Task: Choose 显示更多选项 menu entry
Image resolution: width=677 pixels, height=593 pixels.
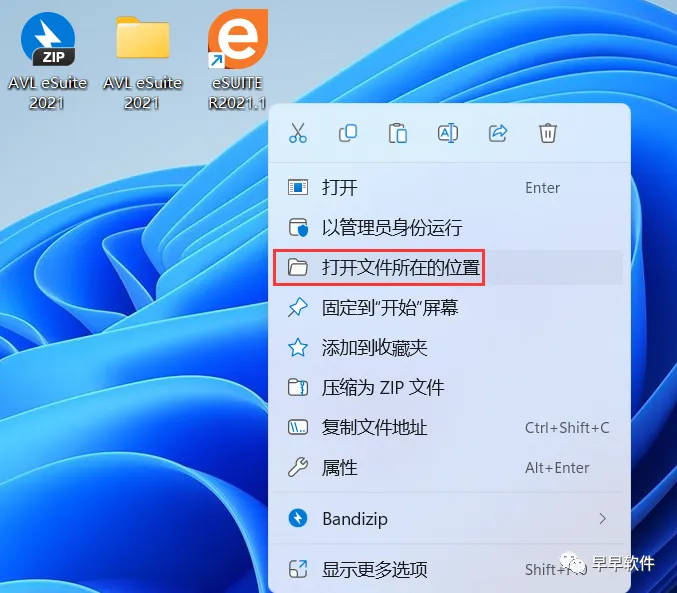Action: point(449,569)
